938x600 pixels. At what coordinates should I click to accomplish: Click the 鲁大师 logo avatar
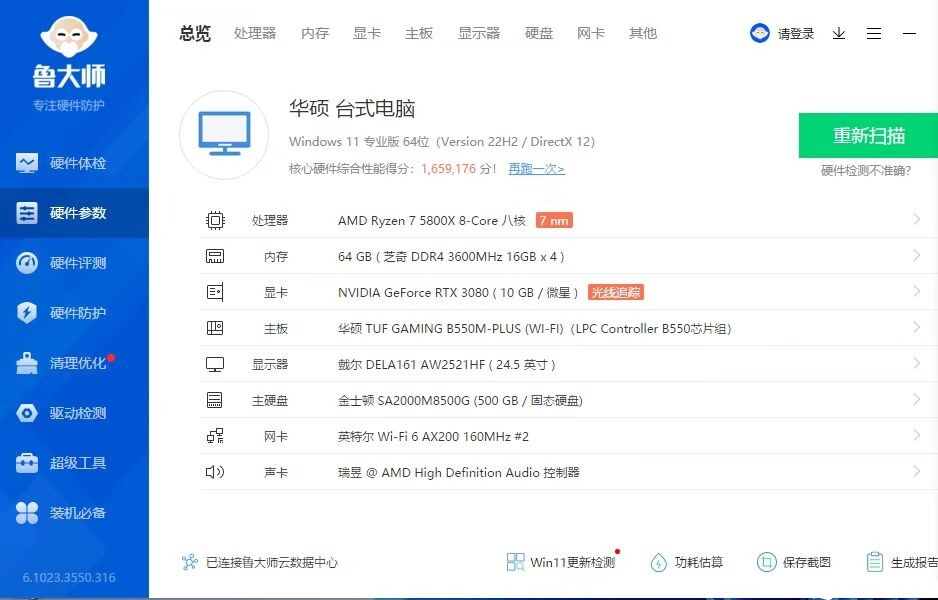(x=69, y=37)
